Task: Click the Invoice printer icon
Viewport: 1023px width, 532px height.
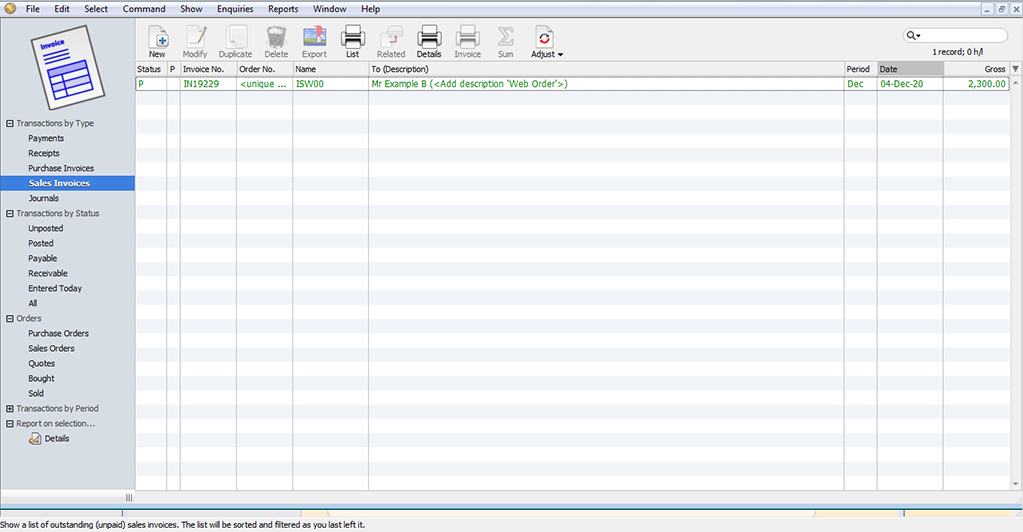Action: tap(468, 42)
